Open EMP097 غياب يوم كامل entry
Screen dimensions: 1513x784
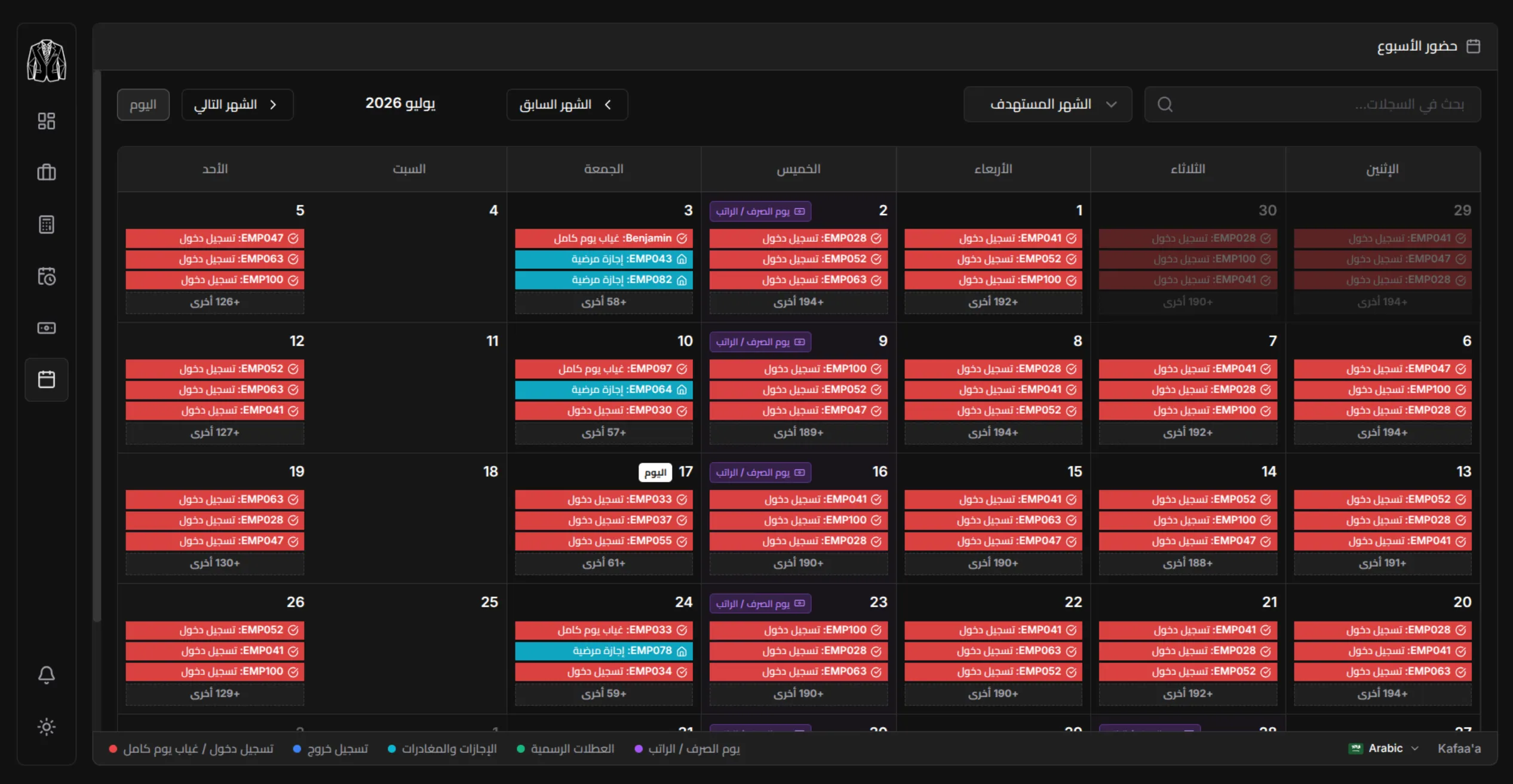point(604,369)
